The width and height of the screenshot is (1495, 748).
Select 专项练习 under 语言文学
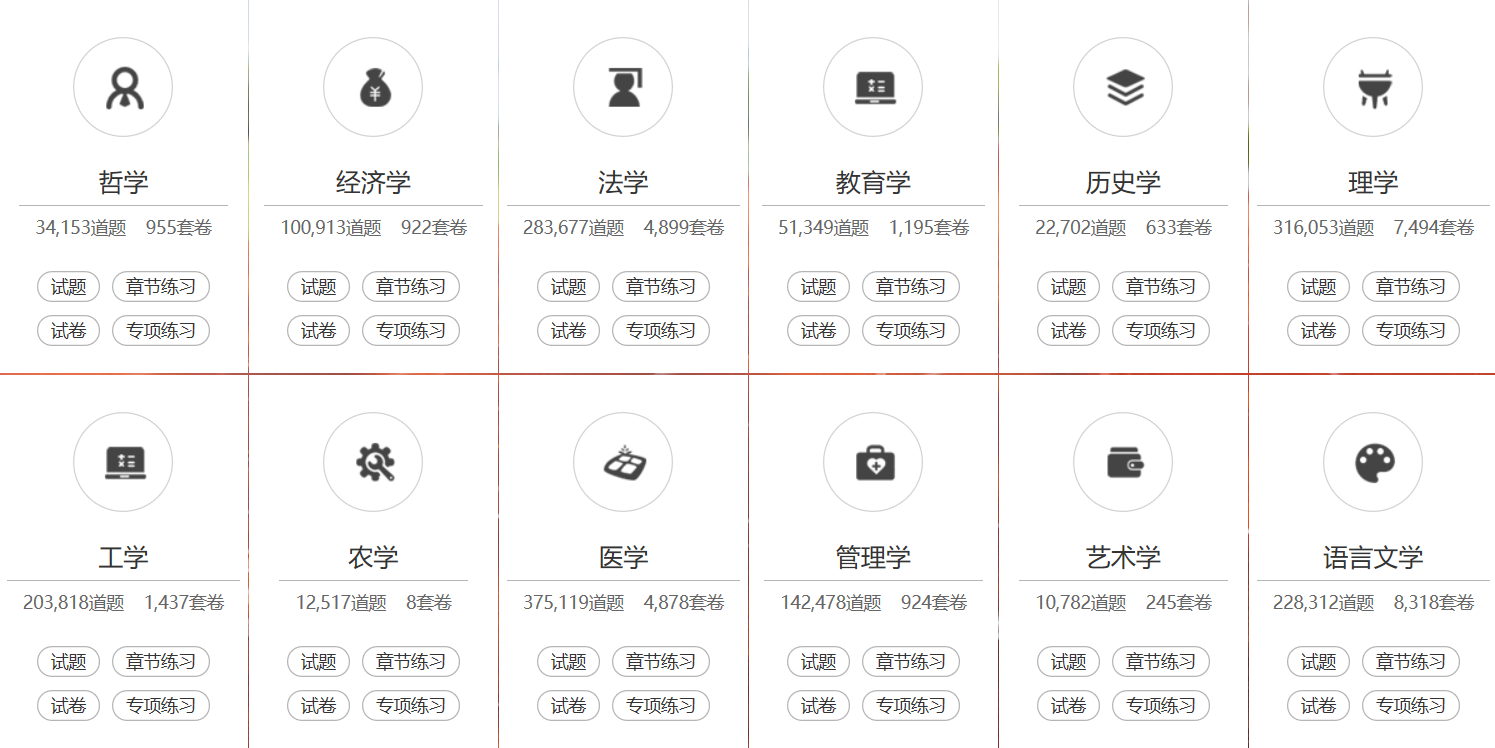point(1411,706)
